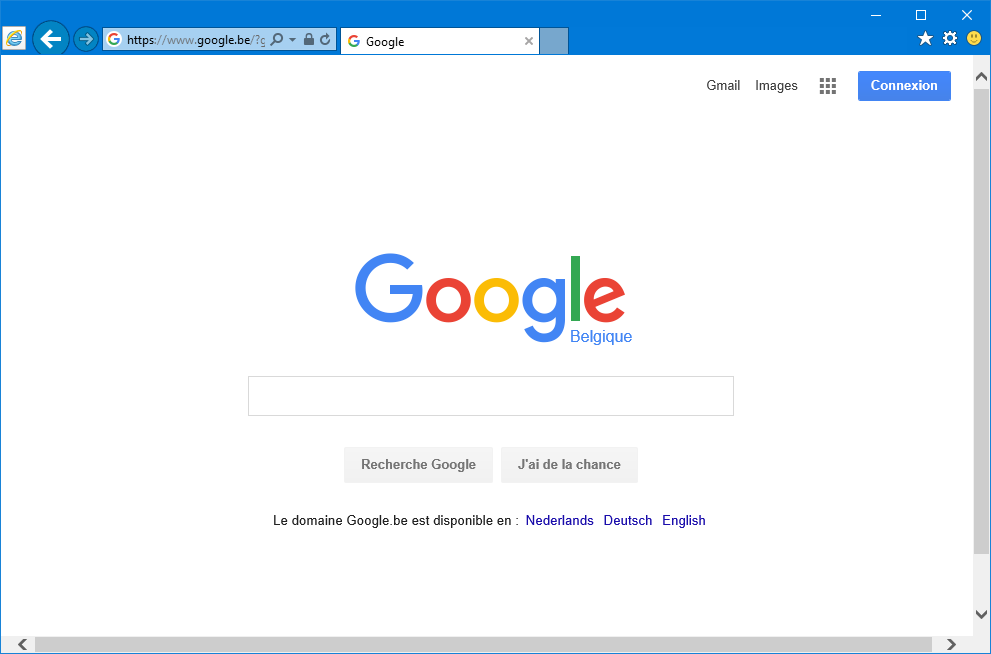Click the vertical scrollbar thumb

pyautogui.click(x=982, y=321)
